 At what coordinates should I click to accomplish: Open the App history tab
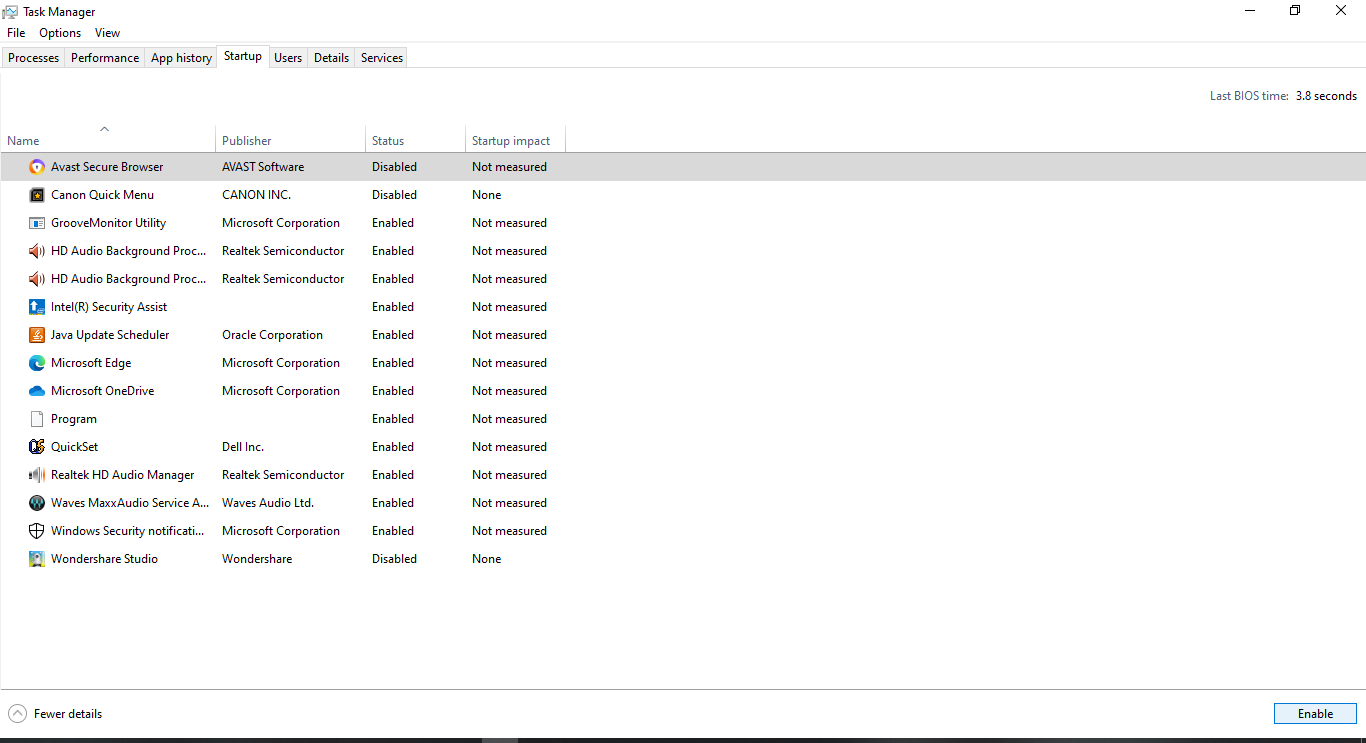point(181,58)
